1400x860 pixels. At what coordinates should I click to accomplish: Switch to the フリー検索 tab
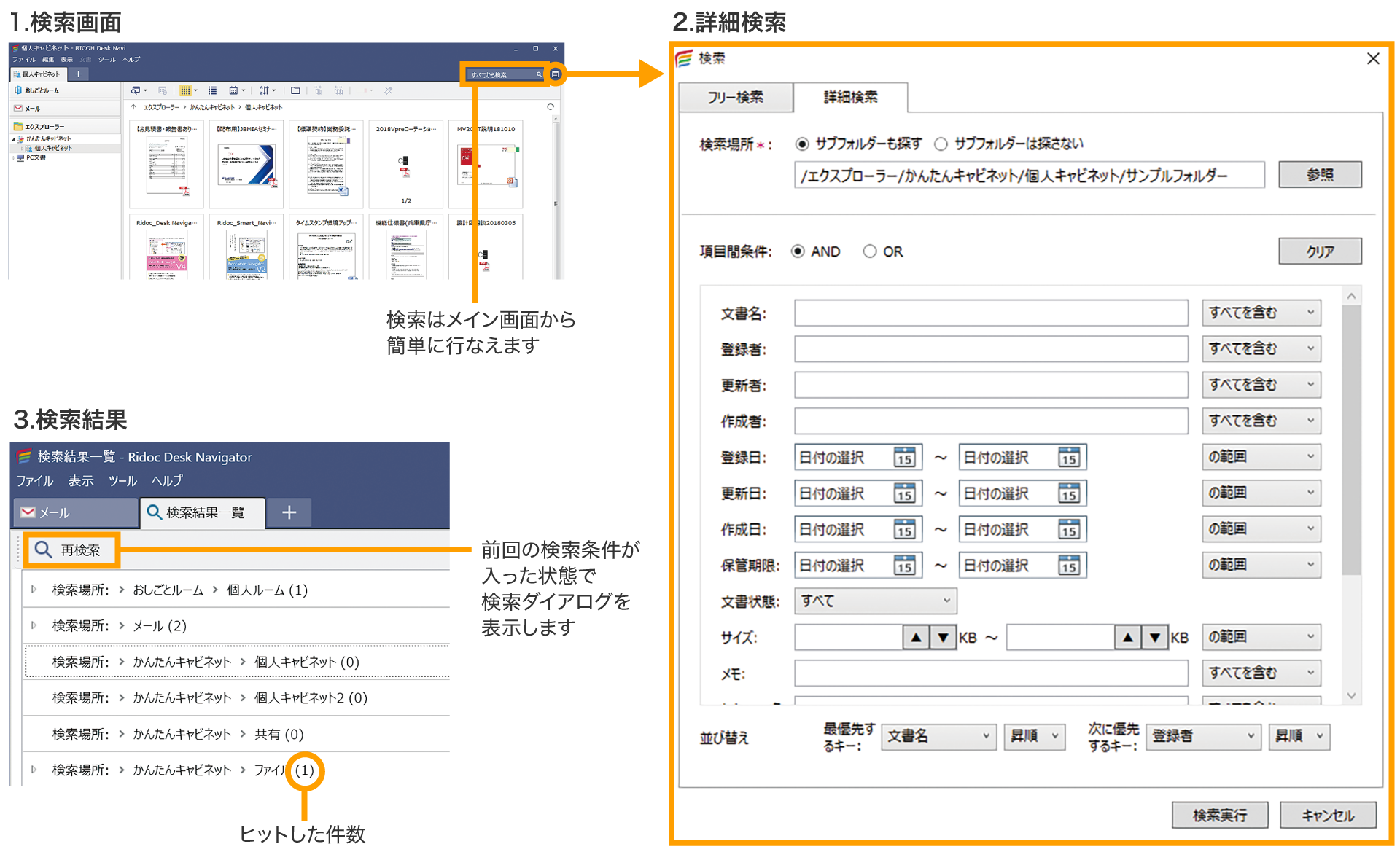[735, 97]
